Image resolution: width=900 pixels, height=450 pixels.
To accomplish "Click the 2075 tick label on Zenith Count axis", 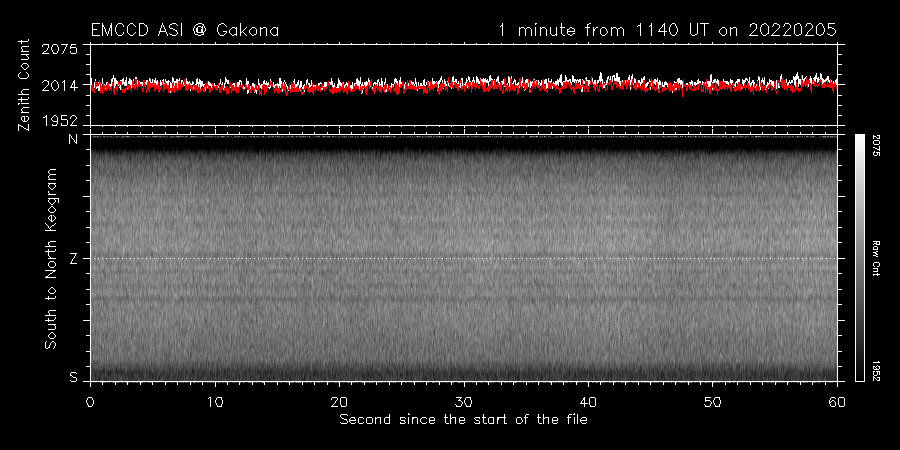I will point(59,50).
